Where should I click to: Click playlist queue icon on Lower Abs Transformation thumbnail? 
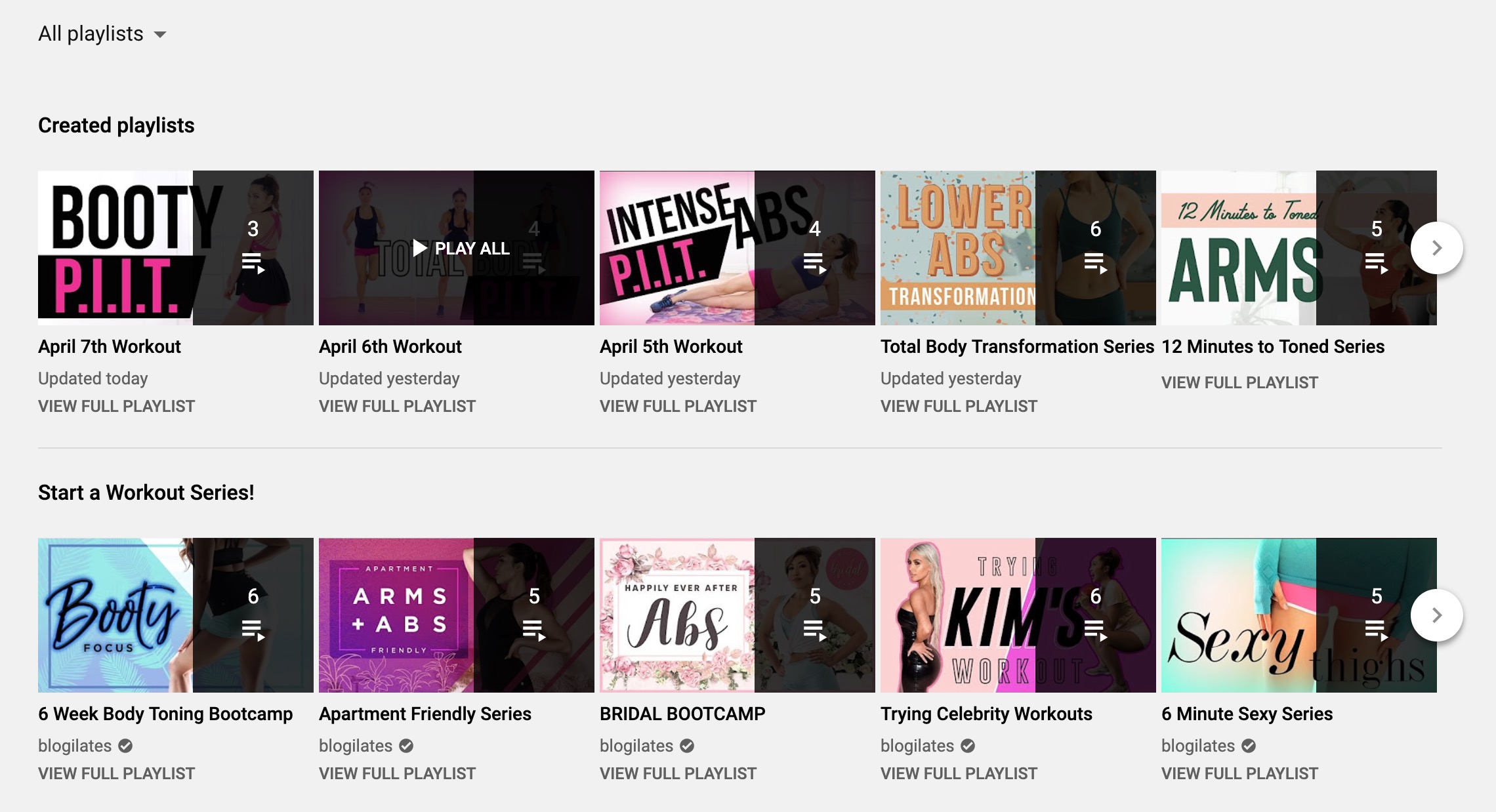1095,263
